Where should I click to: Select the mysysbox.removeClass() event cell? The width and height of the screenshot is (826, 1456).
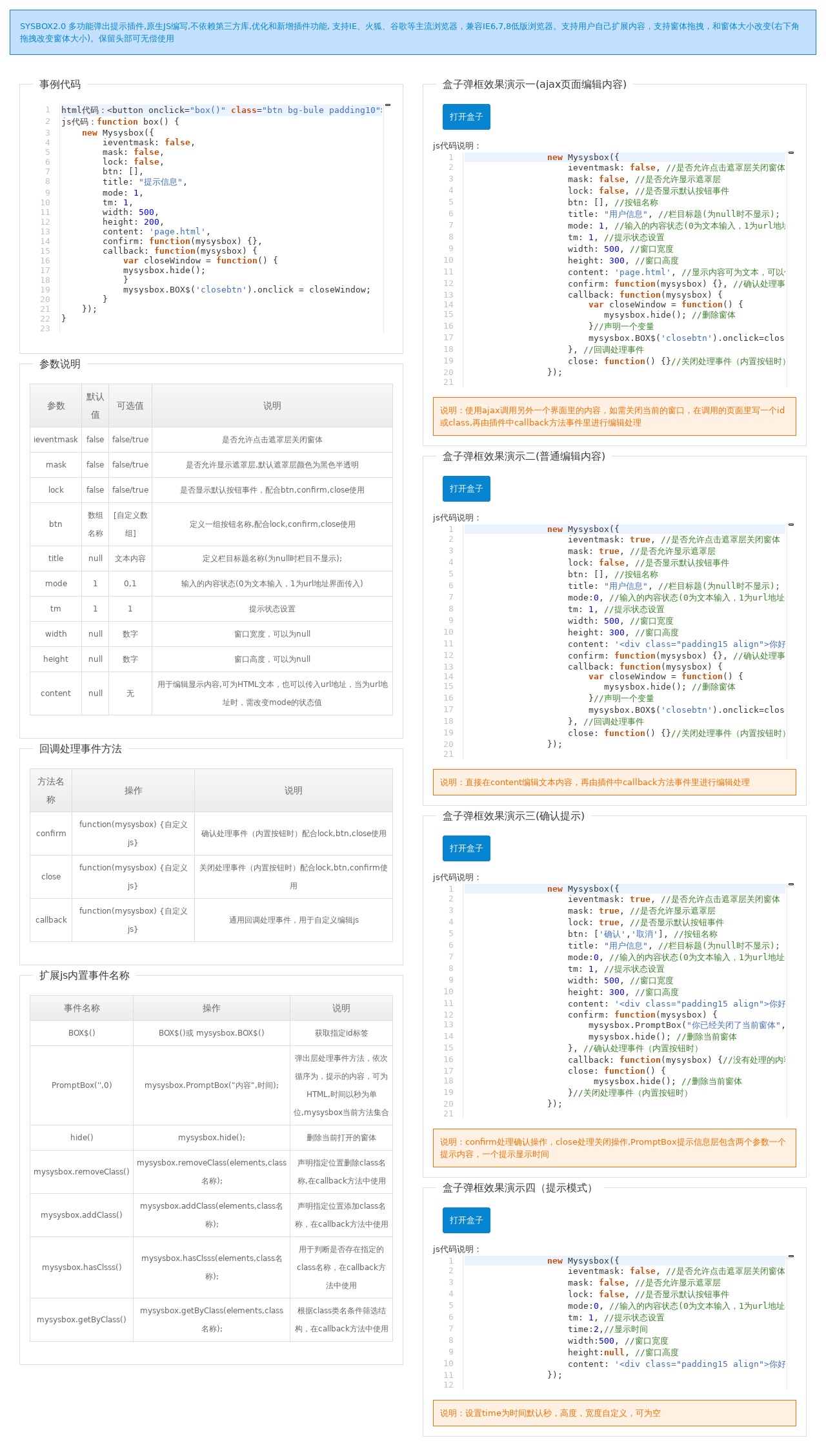coord(82,1172)
